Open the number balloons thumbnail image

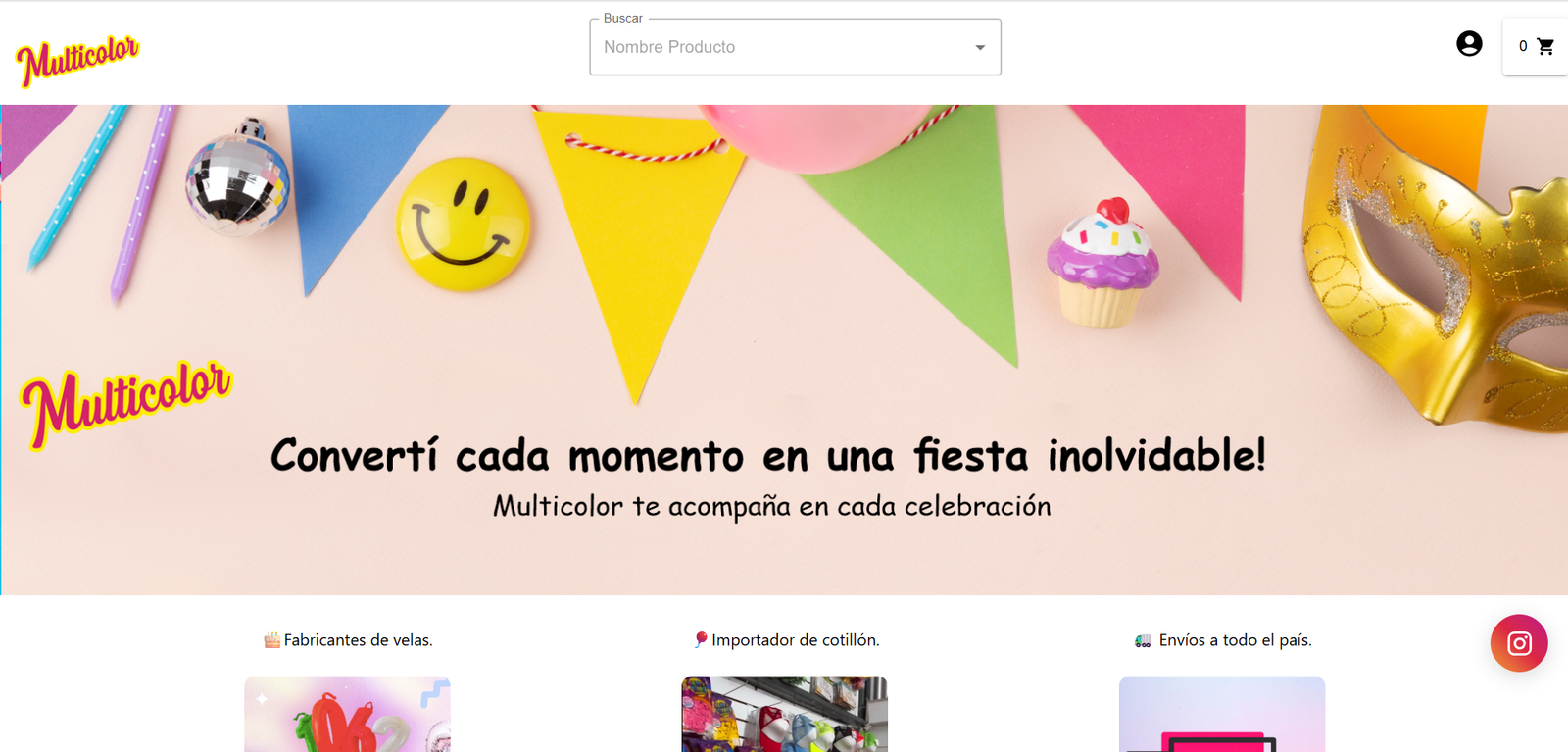347,714
